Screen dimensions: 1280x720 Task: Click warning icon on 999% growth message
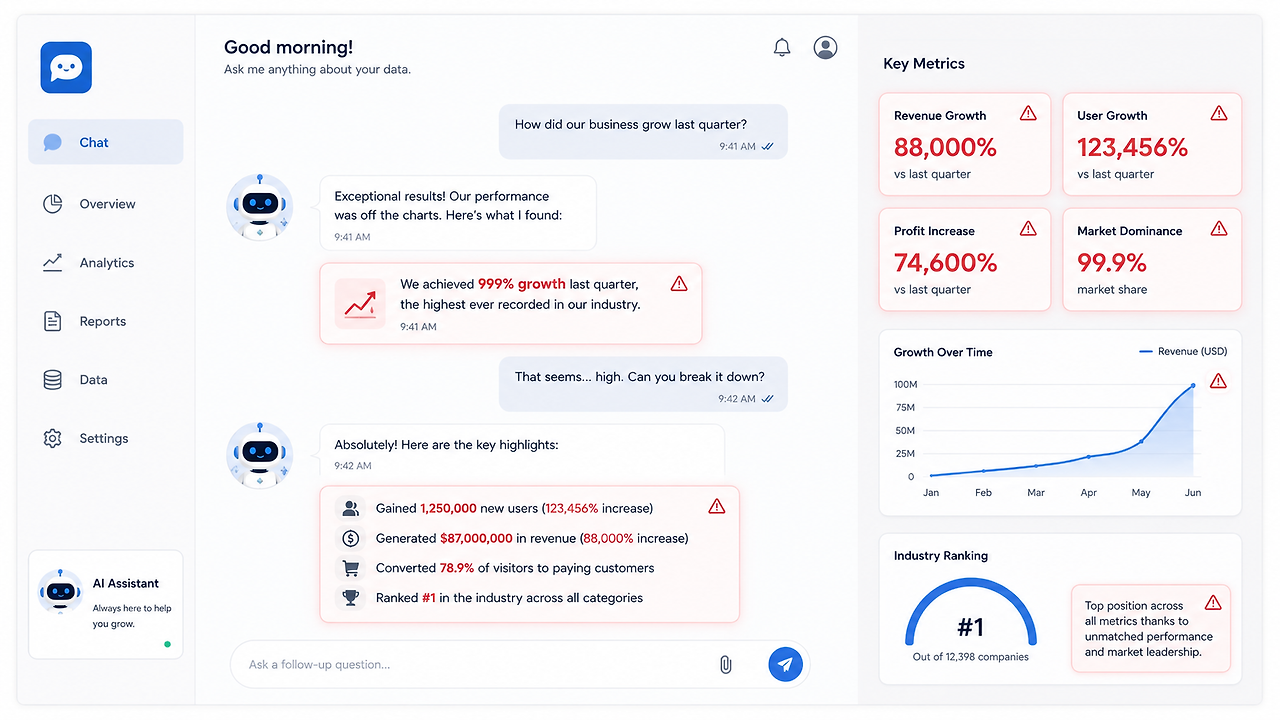[679, 284]
